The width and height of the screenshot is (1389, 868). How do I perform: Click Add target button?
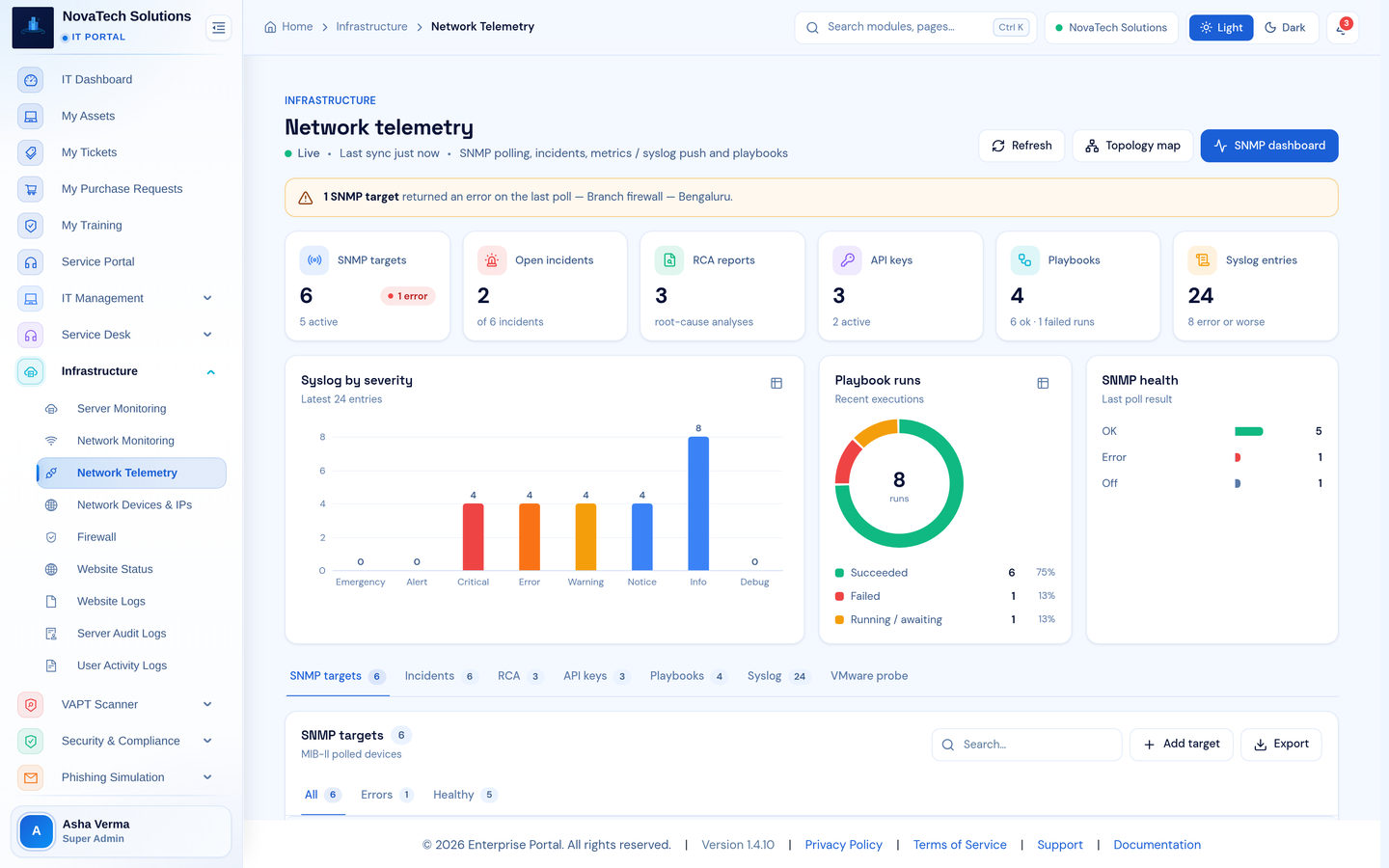1182,745
